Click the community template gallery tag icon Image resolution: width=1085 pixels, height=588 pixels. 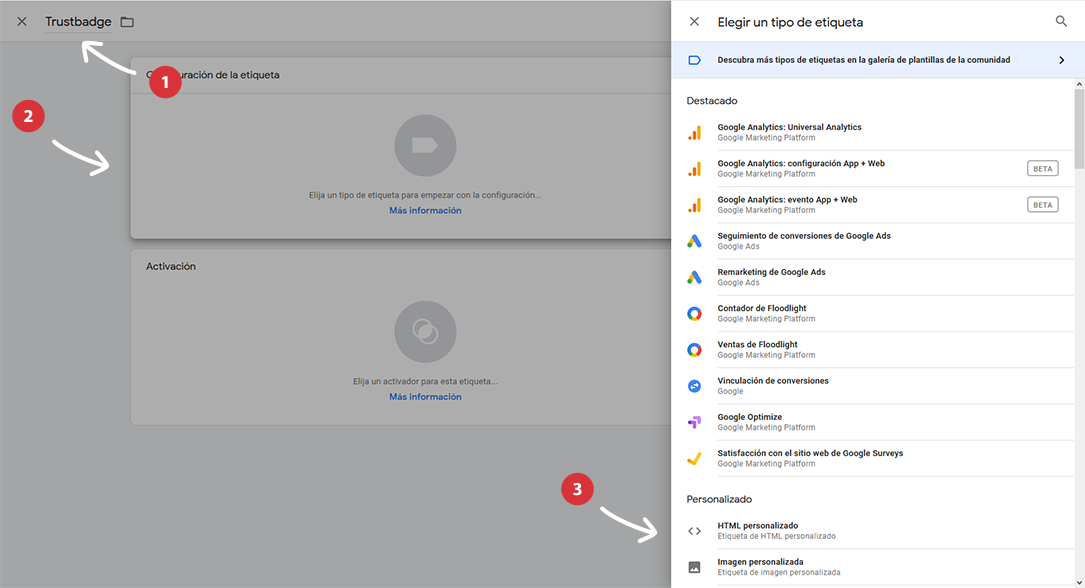(x=694, y=60)
